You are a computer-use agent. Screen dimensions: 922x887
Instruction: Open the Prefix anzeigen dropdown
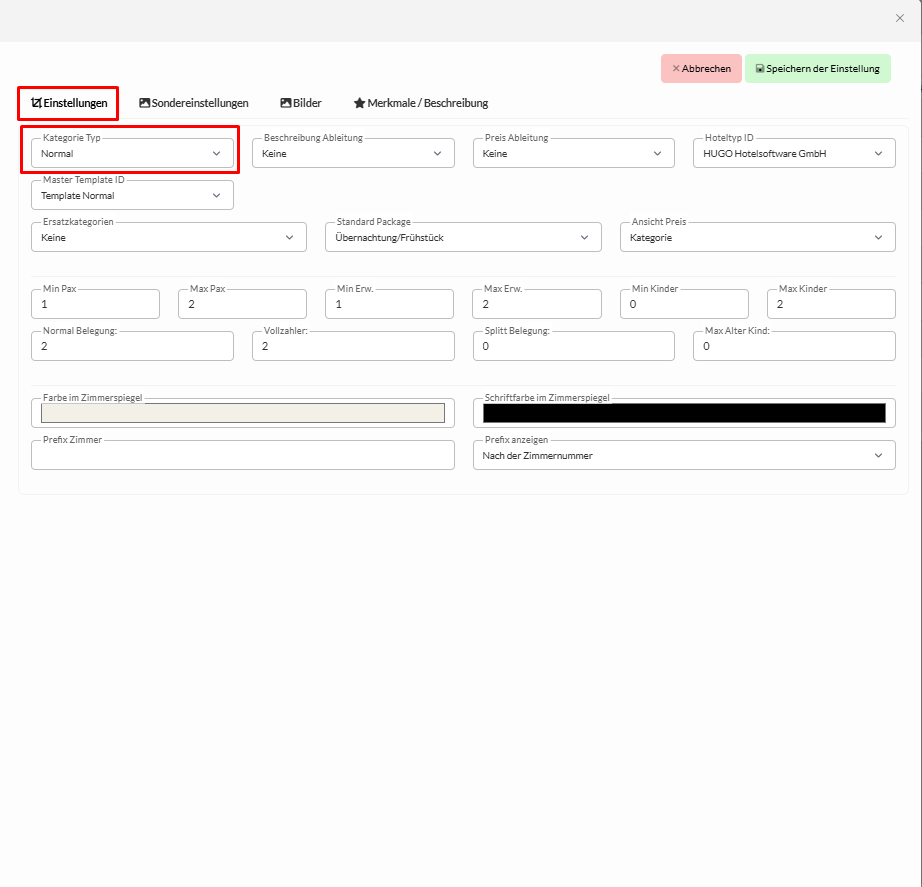point(683,455)
